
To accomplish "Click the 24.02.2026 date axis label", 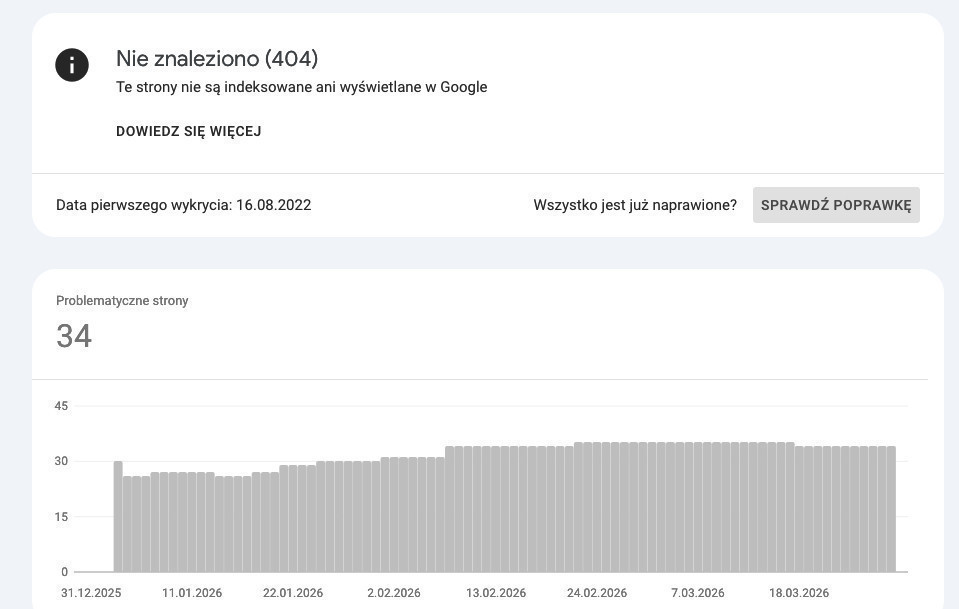I will point(597,593).
